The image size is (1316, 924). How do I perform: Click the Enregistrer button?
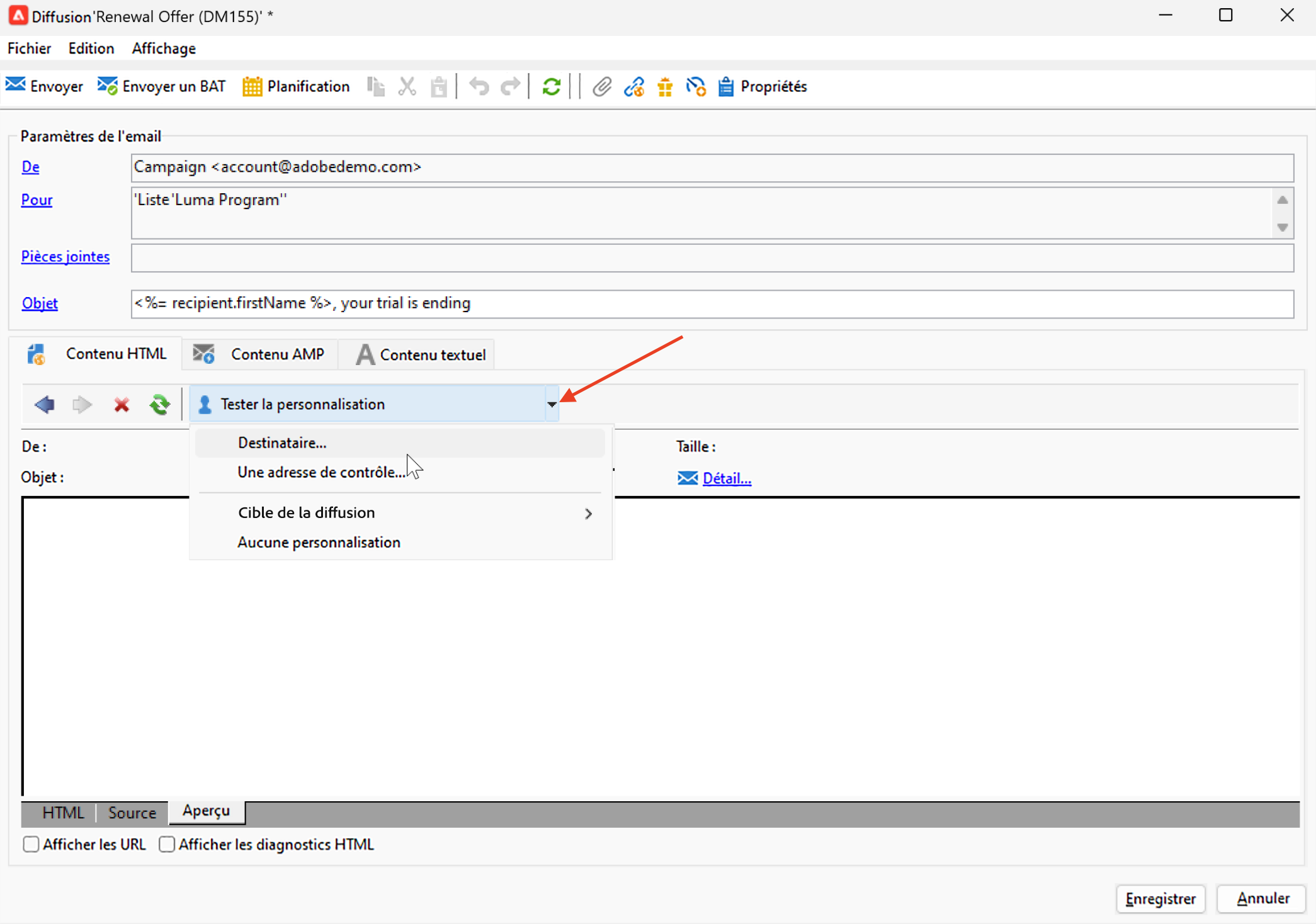(x=1160, y=898)
